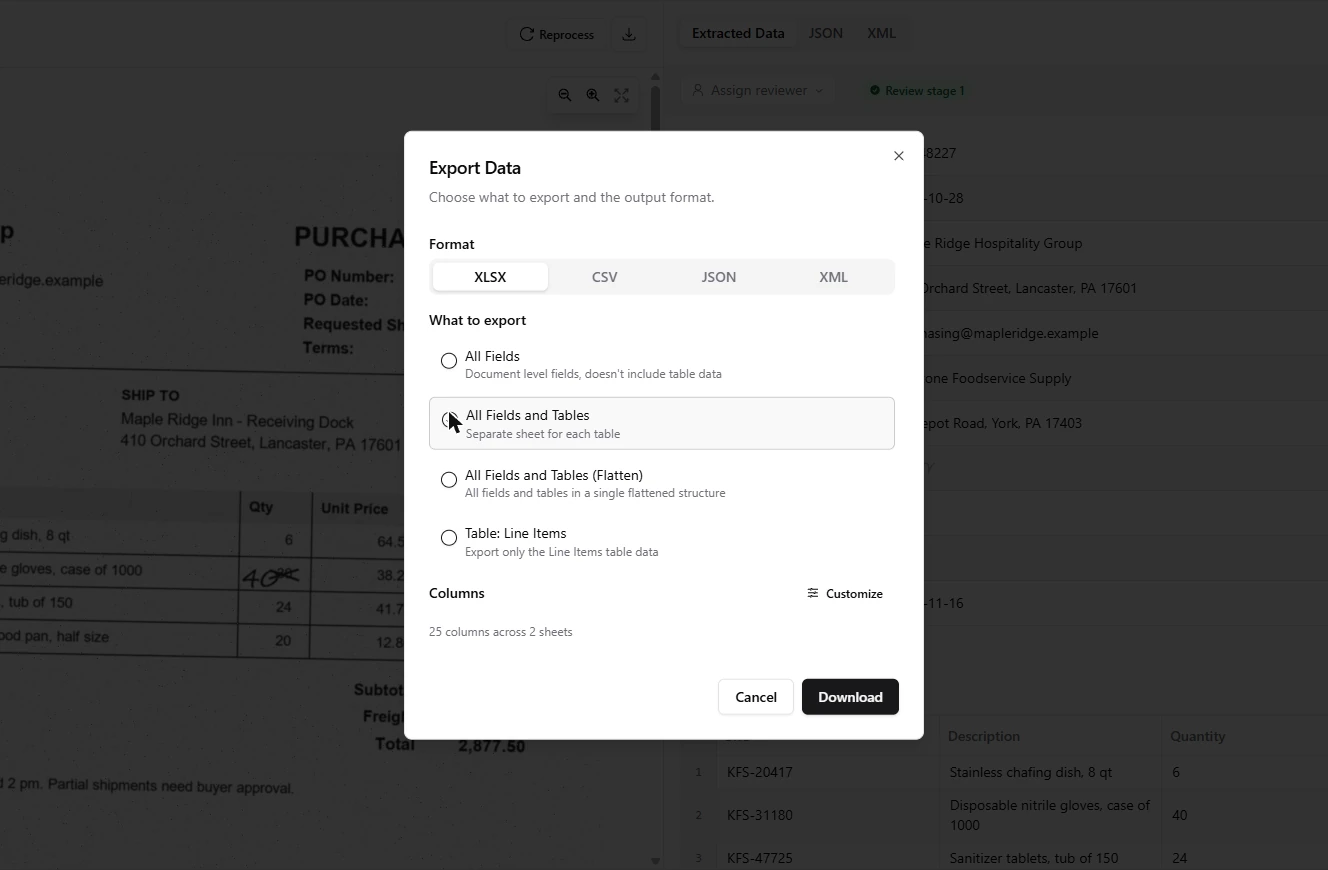
Task: Choose All Fields and Tables (Flatten) option
Action: pos(449,480)
